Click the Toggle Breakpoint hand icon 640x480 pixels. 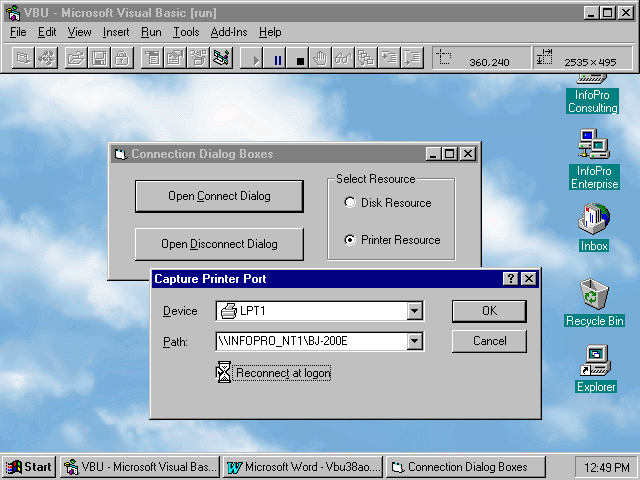(x=321, y=60)
